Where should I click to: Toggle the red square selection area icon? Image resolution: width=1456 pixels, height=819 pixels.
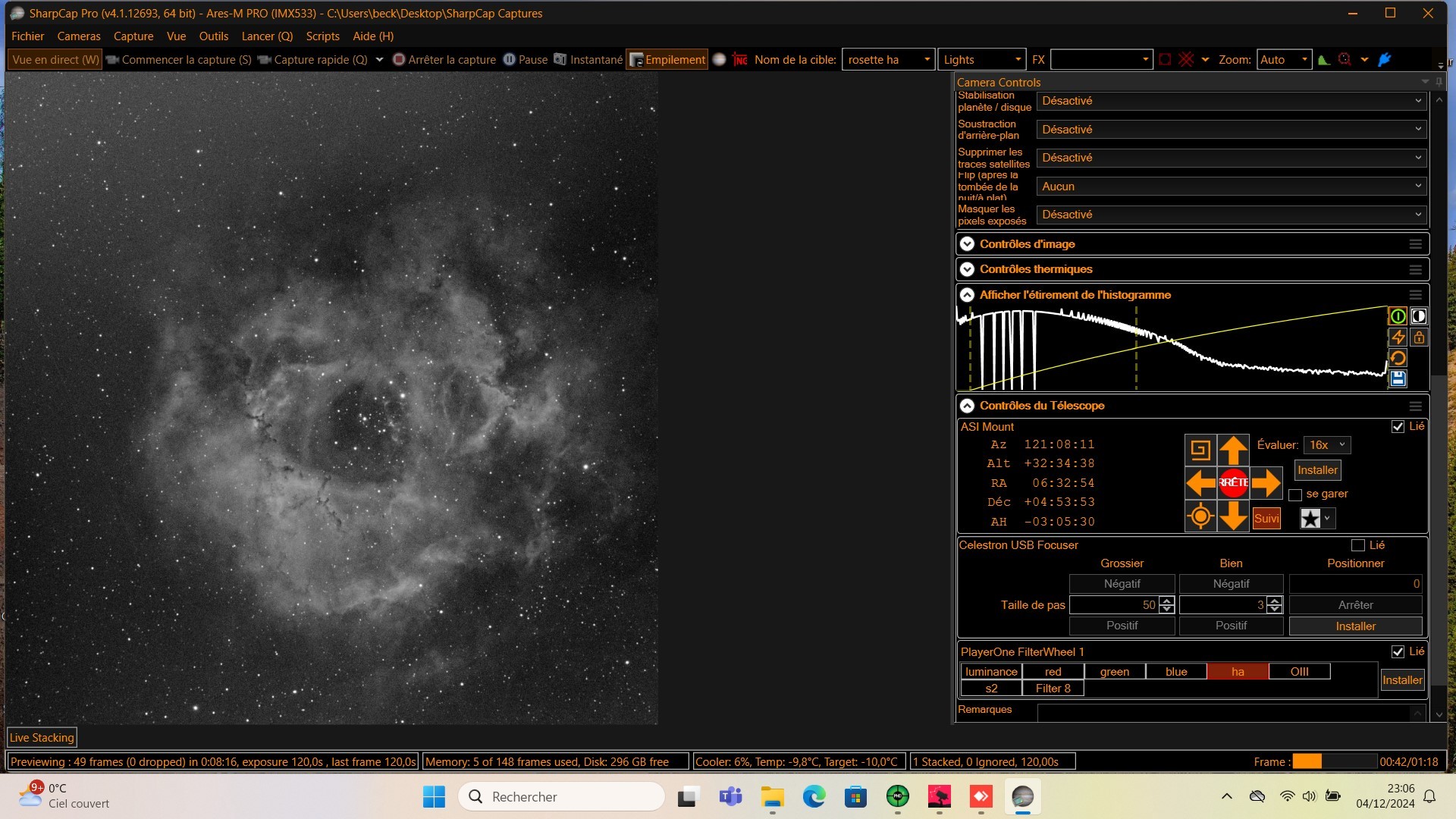click(x=1166, y=60)
